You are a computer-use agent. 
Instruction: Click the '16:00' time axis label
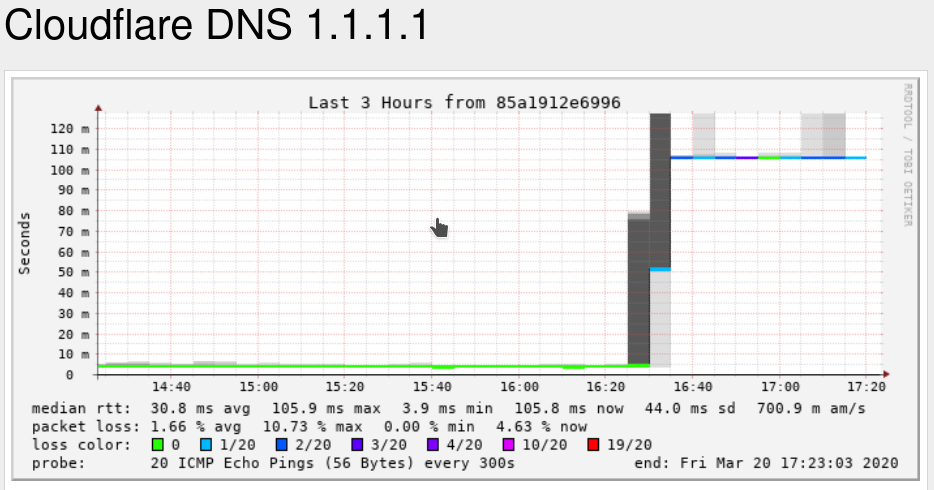pos(519,387)
